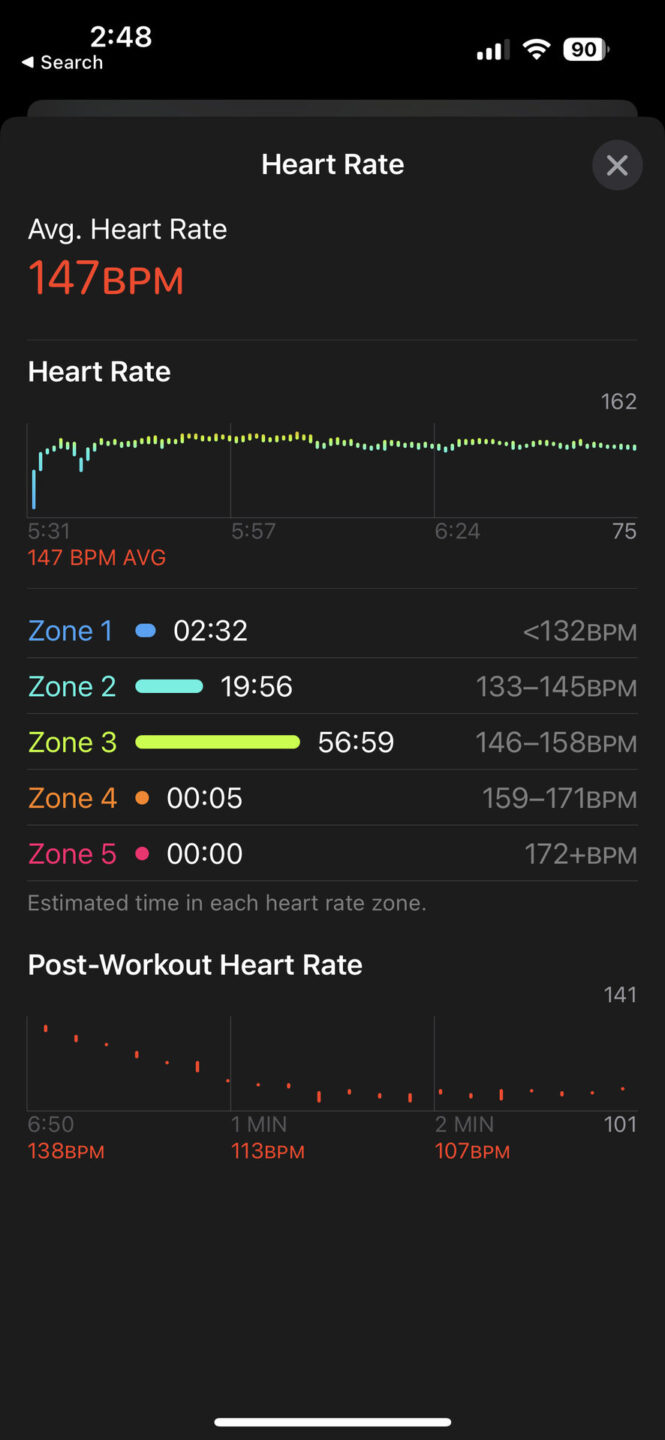Expand the Post-Workout Heart Rate section
Viewport: 665px width, 1440px height.
pos(332,1060)
